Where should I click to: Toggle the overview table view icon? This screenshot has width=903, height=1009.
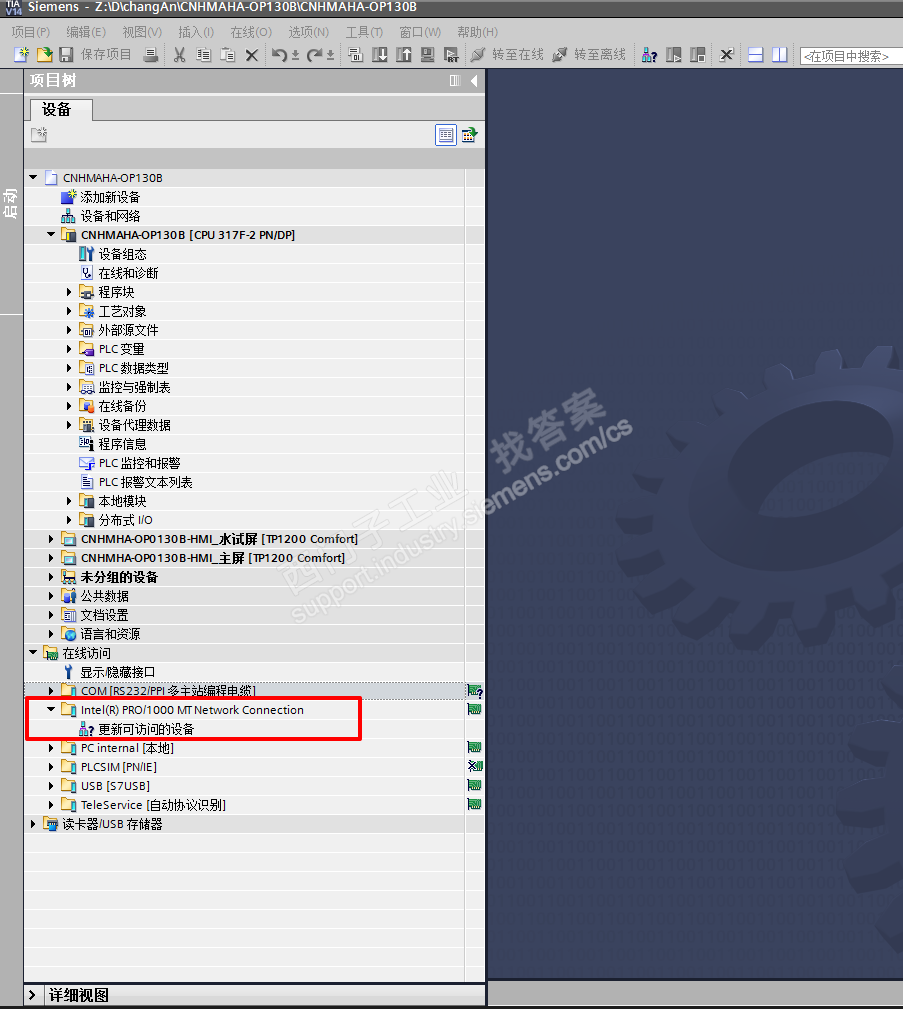(x=445, y=135)
